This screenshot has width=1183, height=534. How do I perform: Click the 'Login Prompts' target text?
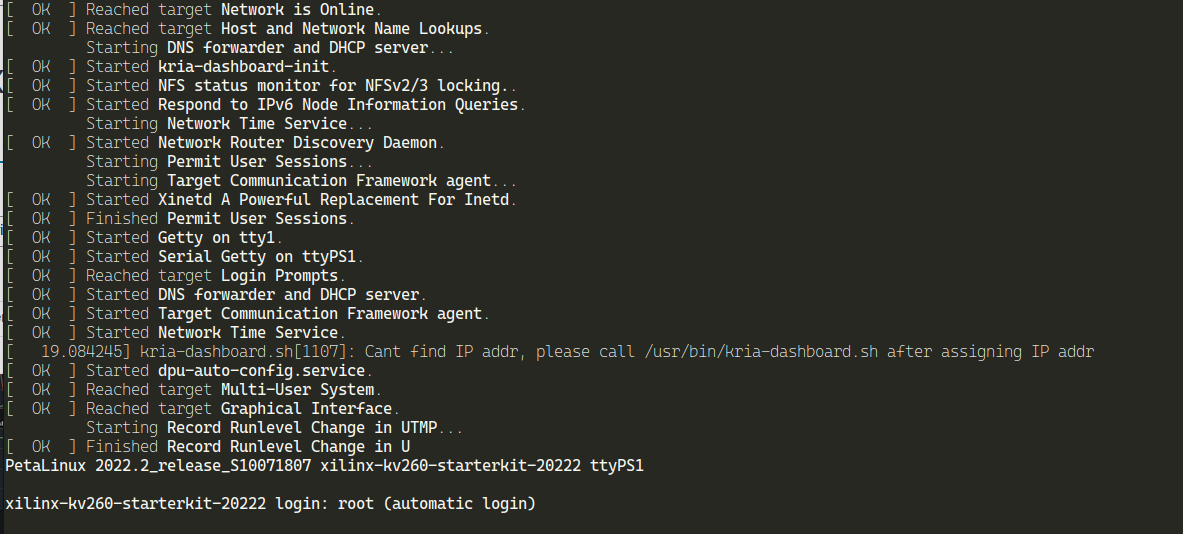point(282,276)
